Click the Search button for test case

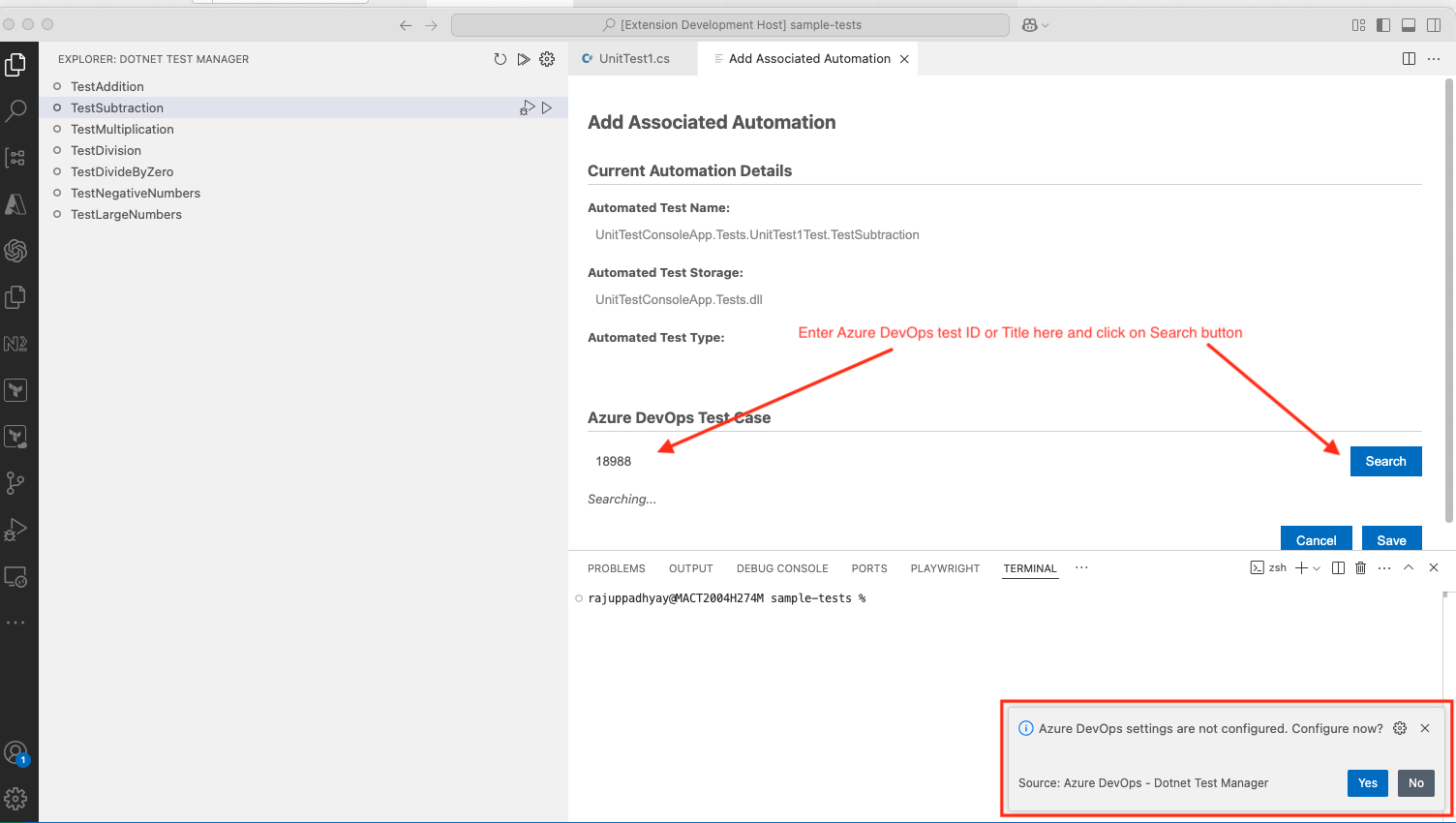click(x=1385, y=461)
